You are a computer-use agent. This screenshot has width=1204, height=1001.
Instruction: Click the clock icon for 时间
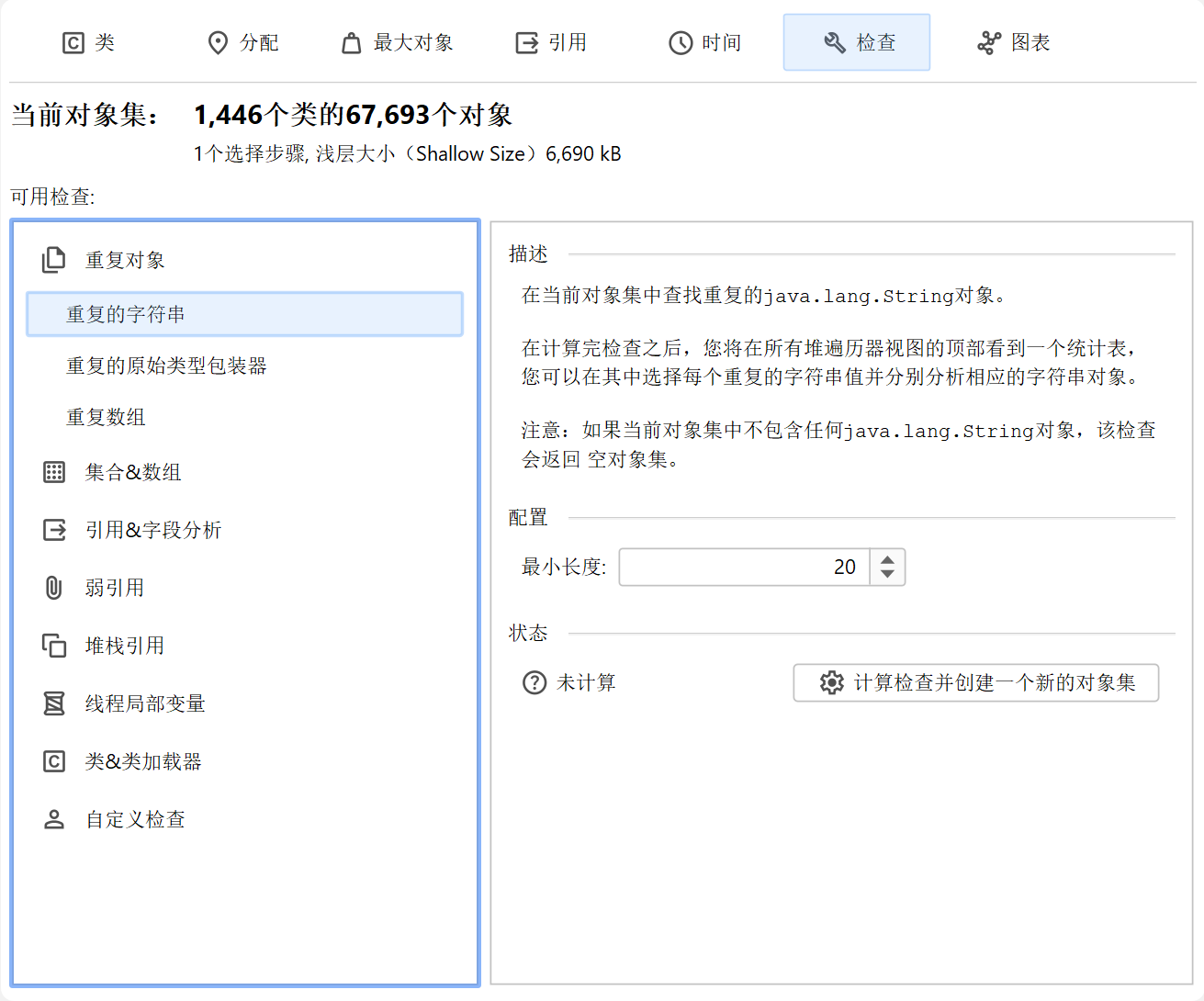click(681, 43)
